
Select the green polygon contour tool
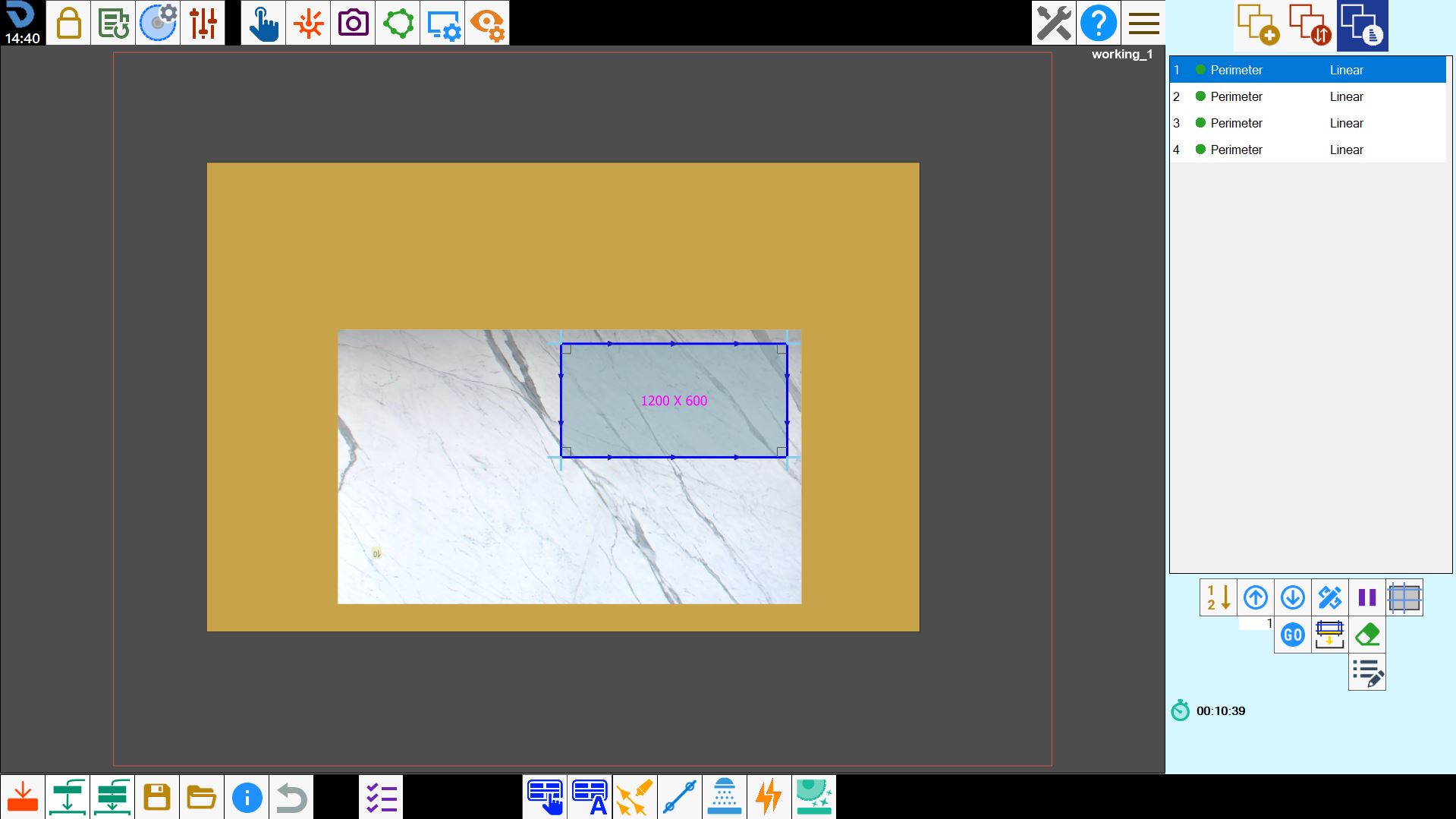point(398,23)
